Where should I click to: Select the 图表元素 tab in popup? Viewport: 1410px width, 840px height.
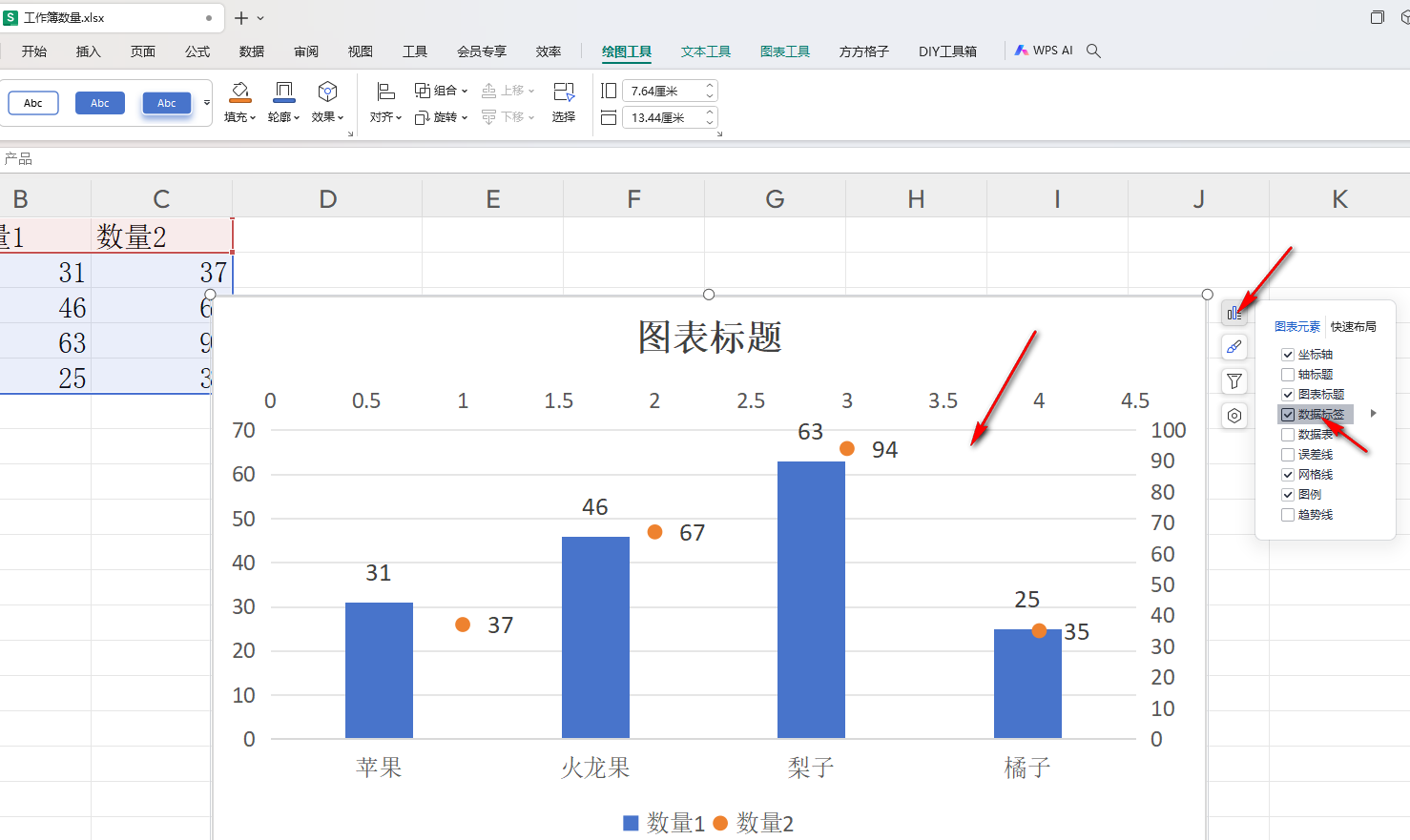point(1297,327)
